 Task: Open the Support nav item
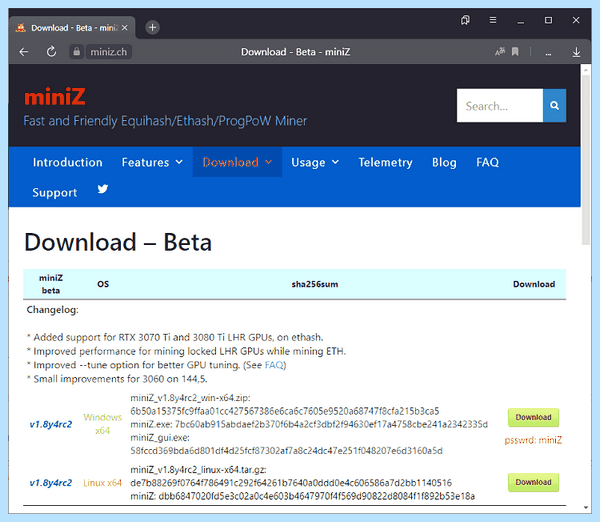(x=54, y=192)
